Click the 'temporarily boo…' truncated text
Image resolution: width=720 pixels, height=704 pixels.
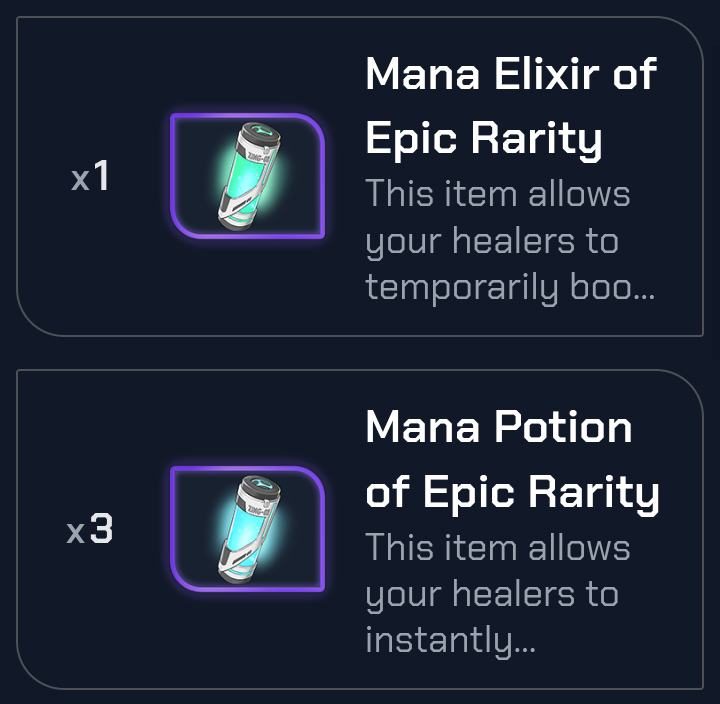(510, 287)
